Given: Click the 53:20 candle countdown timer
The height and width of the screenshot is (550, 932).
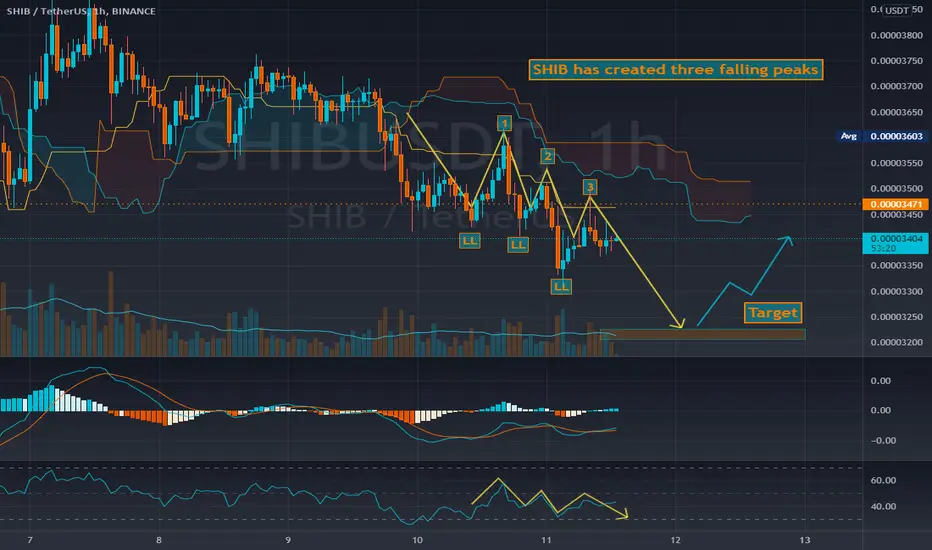Looking at the screenshot, I should tap(882, 249).
